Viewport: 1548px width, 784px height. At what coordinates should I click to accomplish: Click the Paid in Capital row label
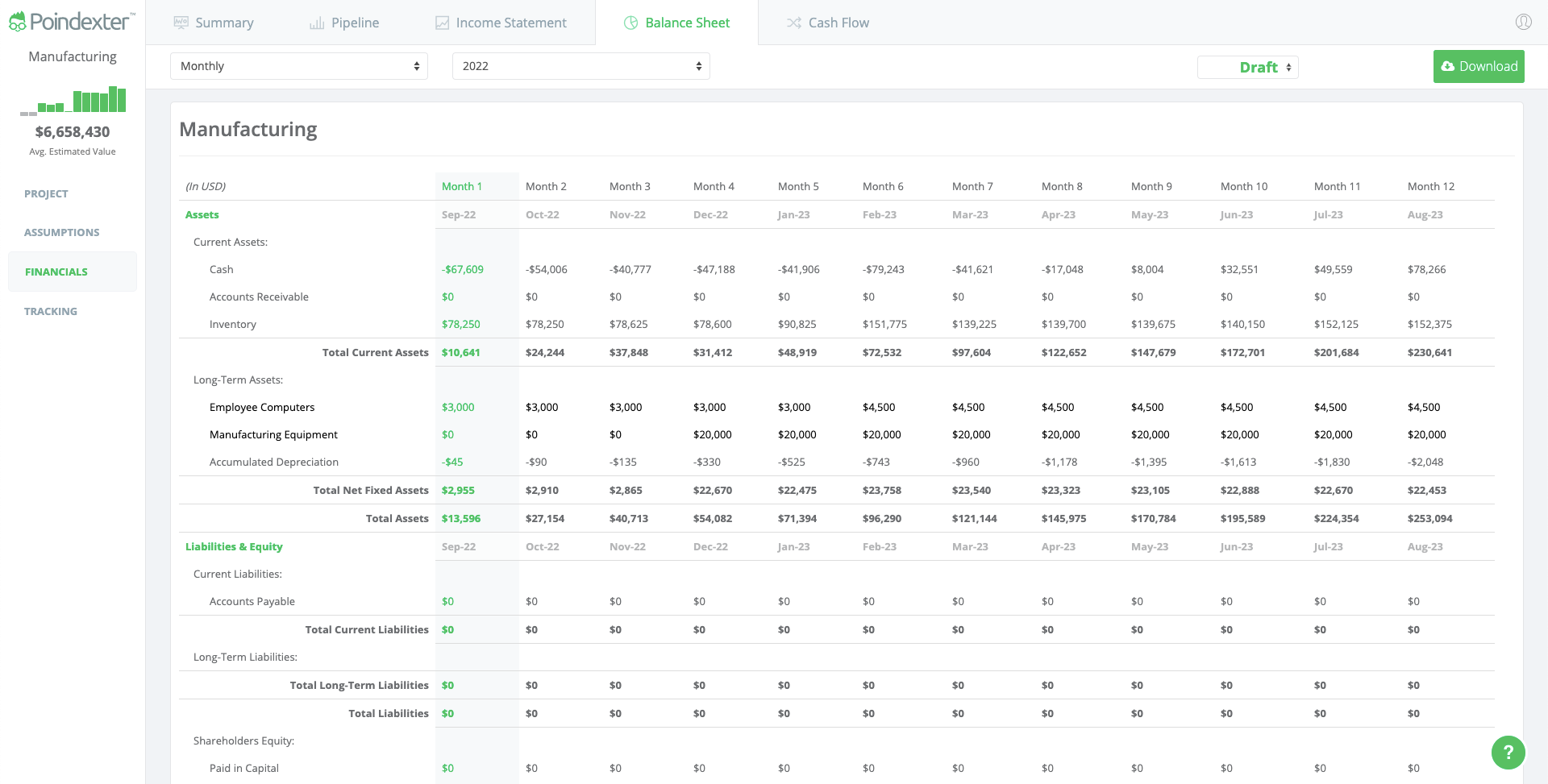[x=244, y=768]
